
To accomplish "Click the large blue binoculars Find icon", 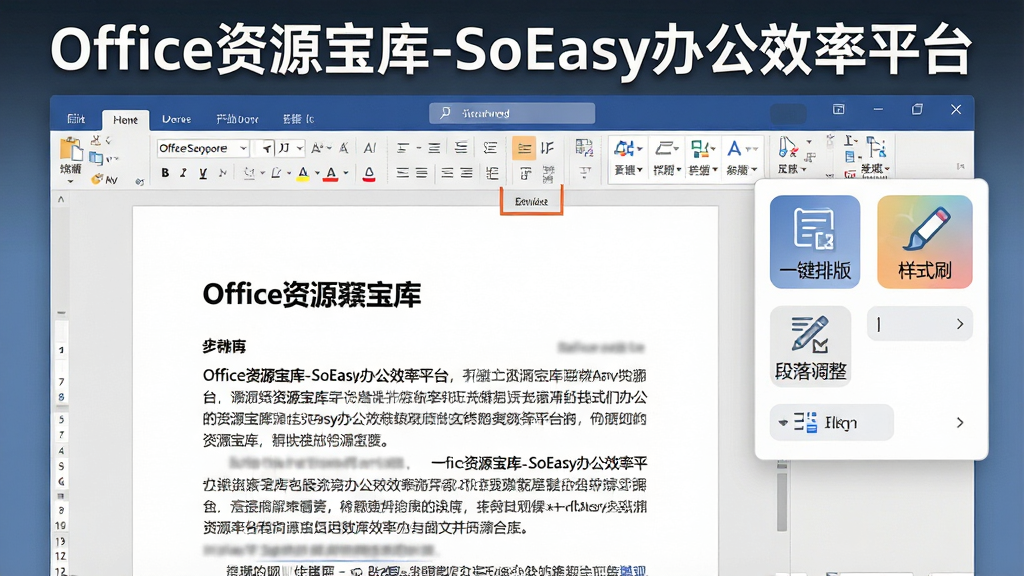I will (624, 149).
